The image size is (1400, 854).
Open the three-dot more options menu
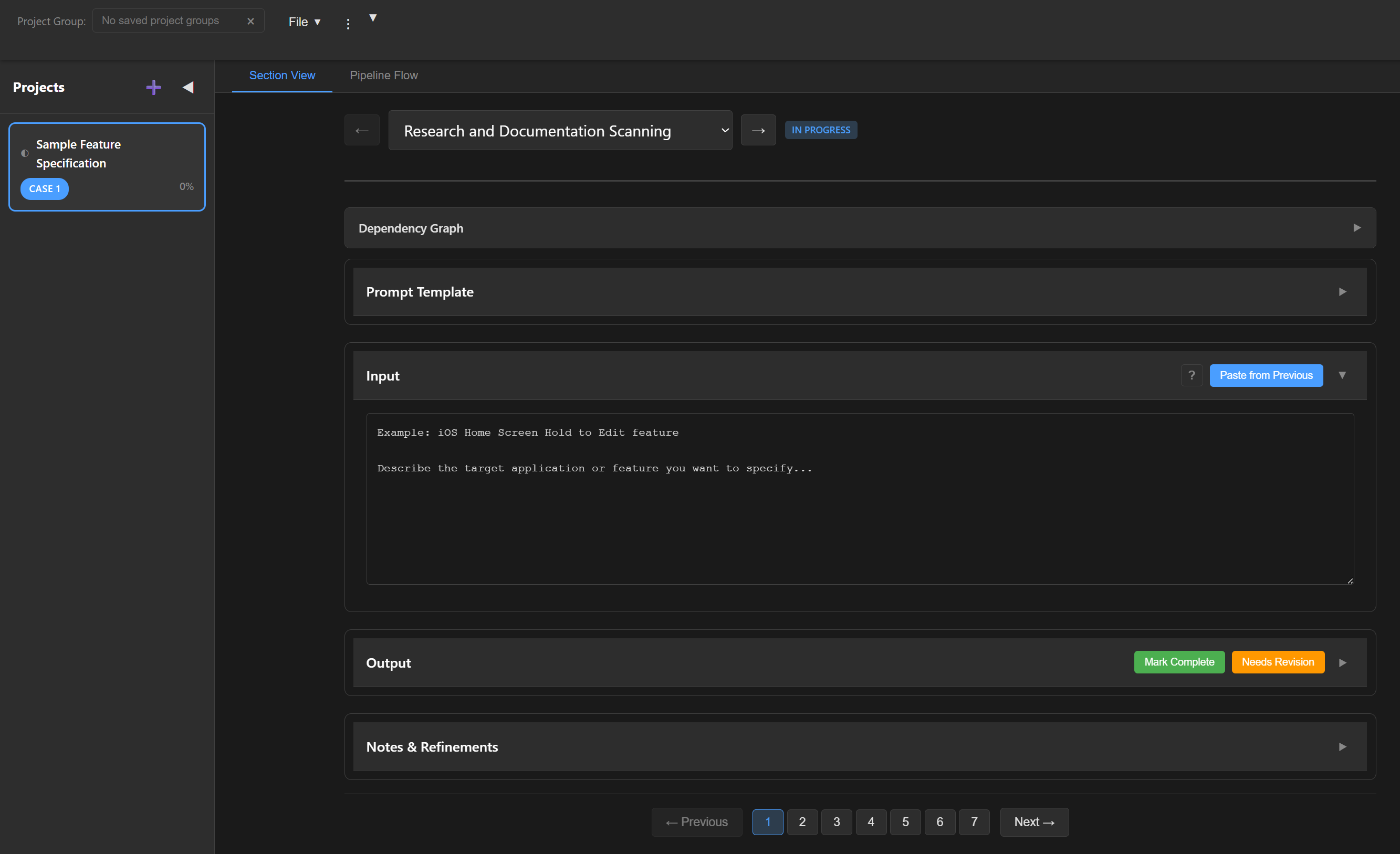click(x=348, y=23)
